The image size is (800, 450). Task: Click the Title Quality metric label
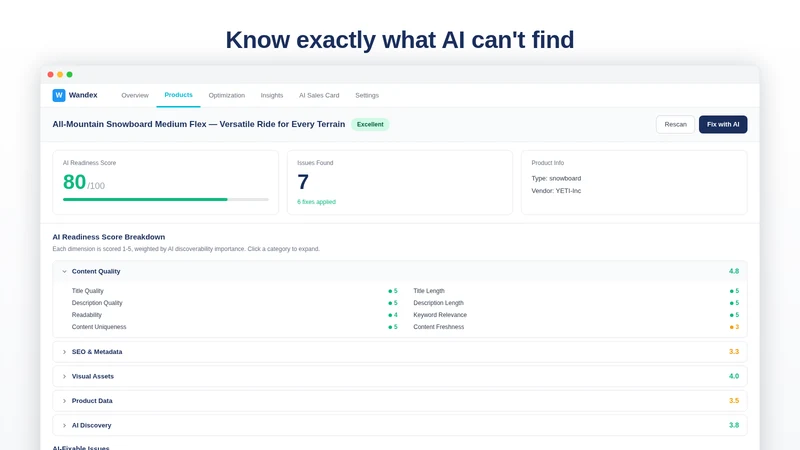[87, 291]
